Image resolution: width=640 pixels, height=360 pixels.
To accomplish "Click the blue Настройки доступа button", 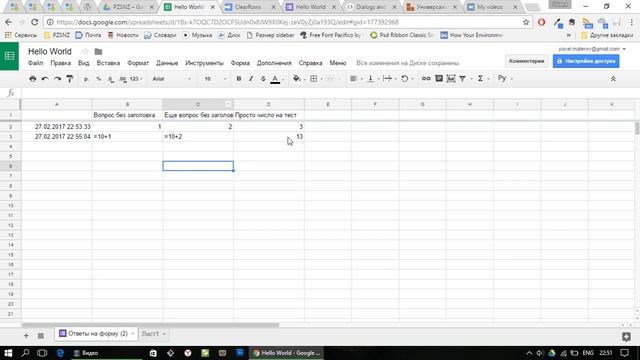I will [586, 61].
